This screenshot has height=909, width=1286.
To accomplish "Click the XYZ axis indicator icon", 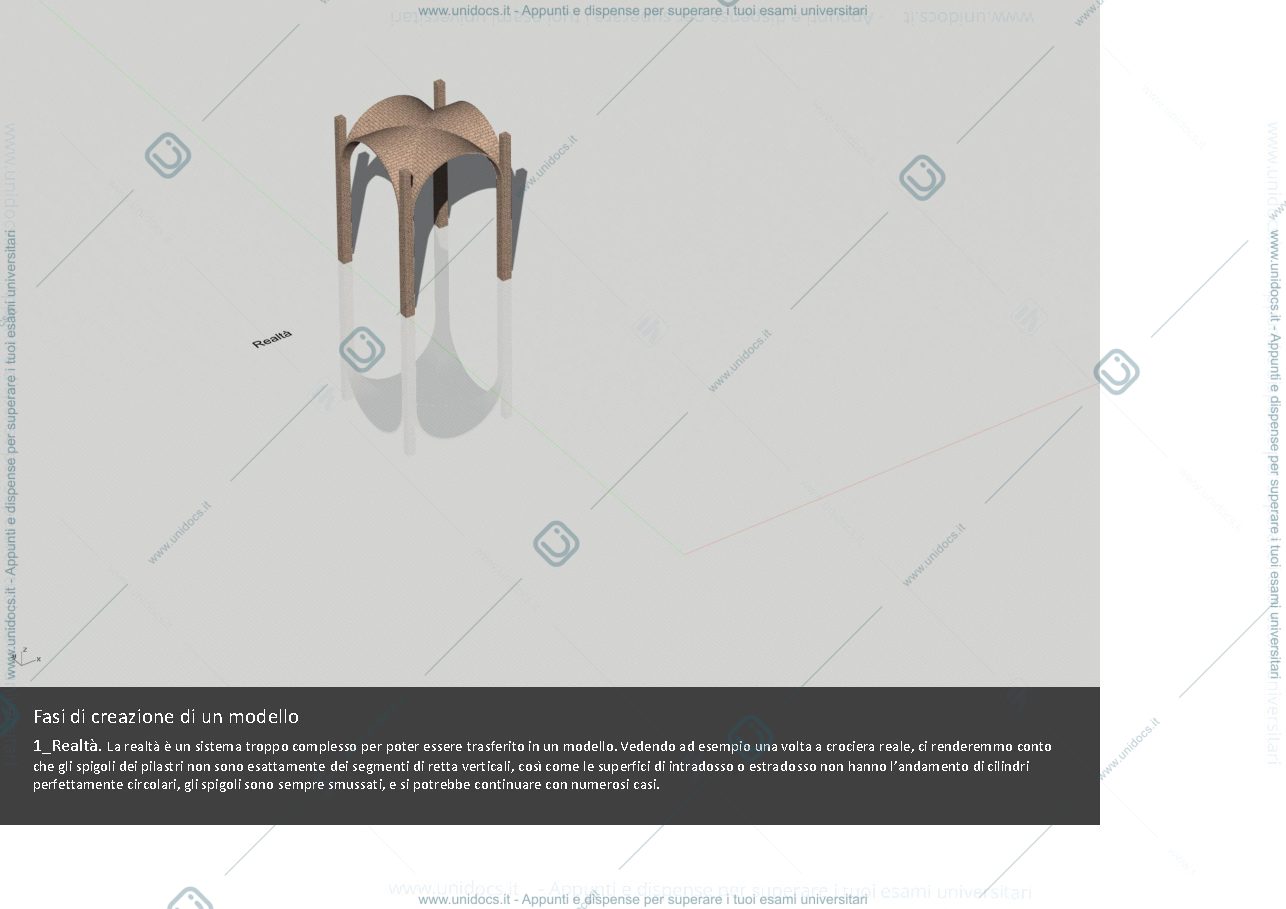I will click(x=25, y=656).
